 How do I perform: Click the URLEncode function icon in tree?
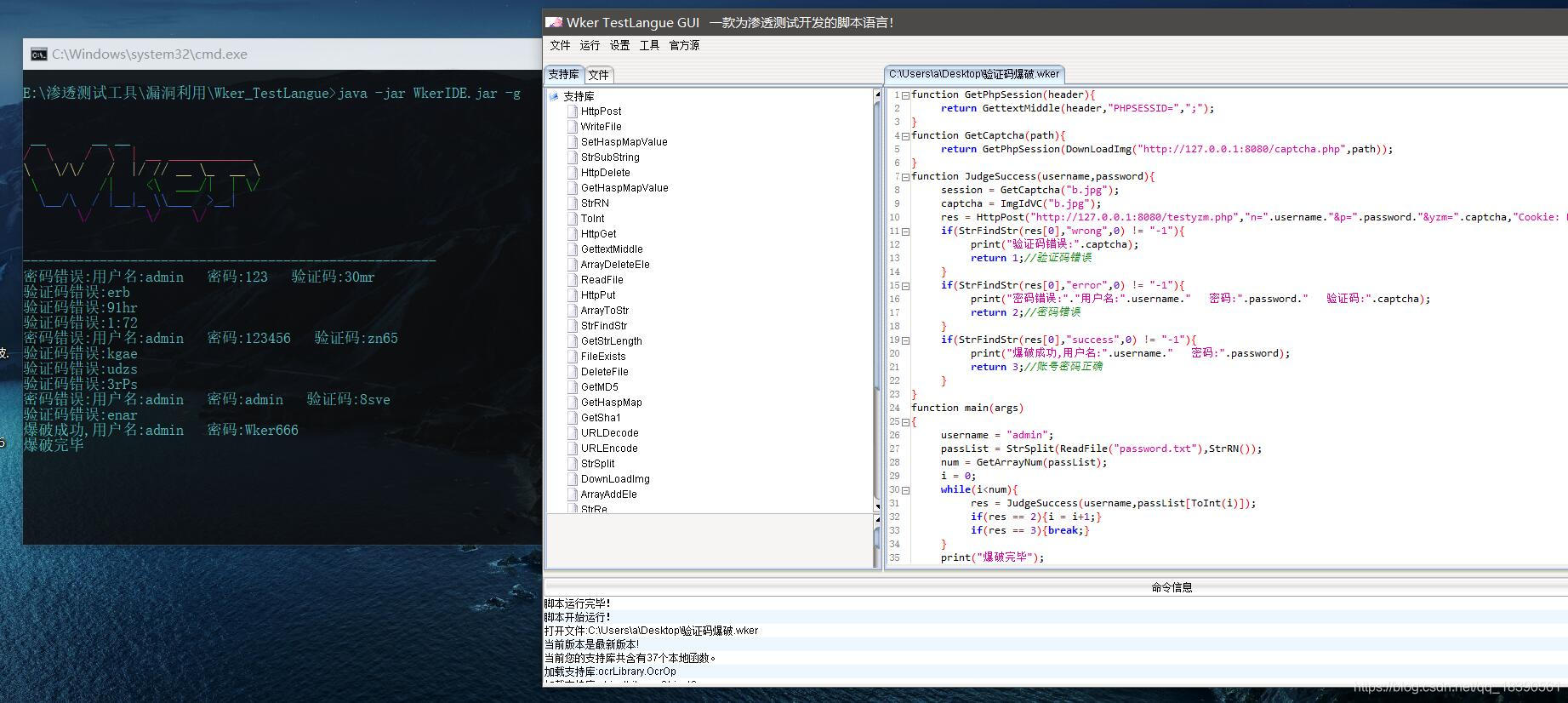573,449
